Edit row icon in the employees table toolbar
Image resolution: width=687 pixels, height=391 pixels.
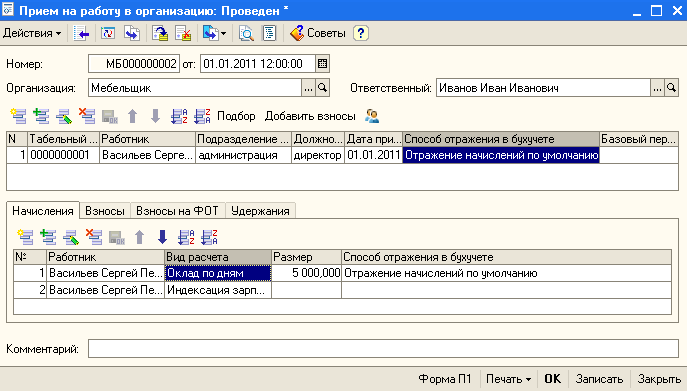64,116
